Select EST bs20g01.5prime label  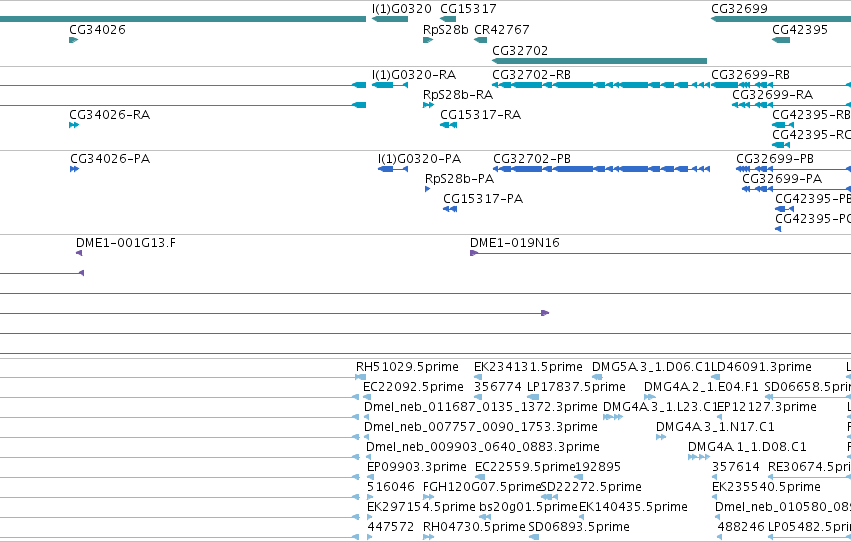pyautogui.click(x=528, y=508)
